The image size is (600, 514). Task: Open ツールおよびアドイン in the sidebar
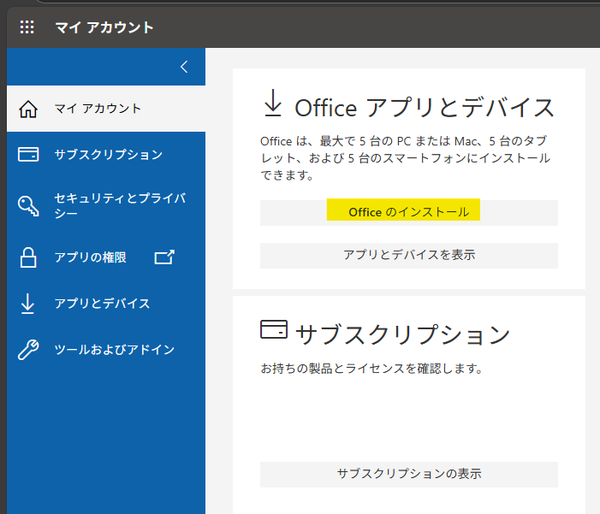pyautogui.click(x=114, y=350)
